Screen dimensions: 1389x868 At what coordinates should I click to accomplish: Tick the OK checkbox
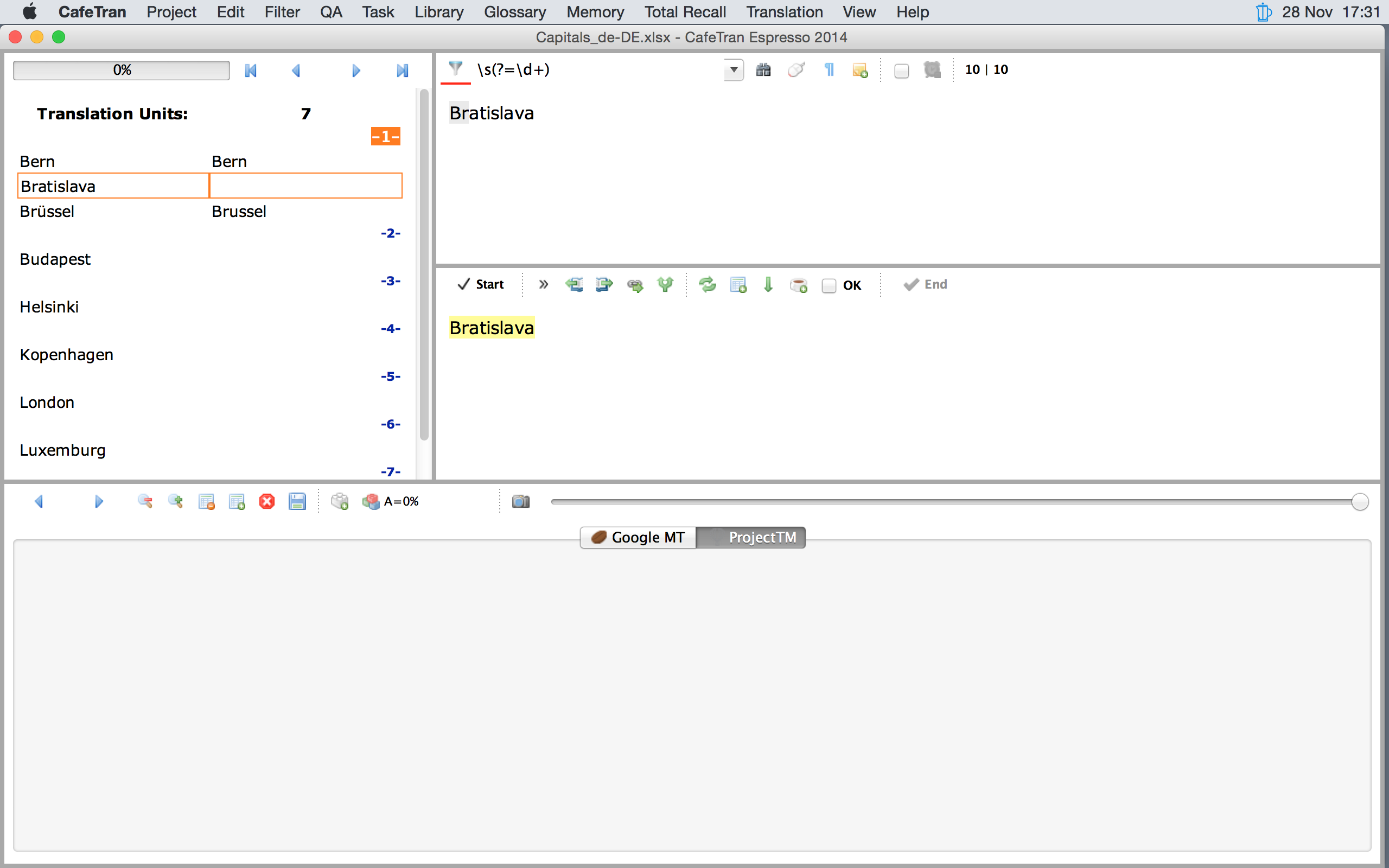click(829, 286)
